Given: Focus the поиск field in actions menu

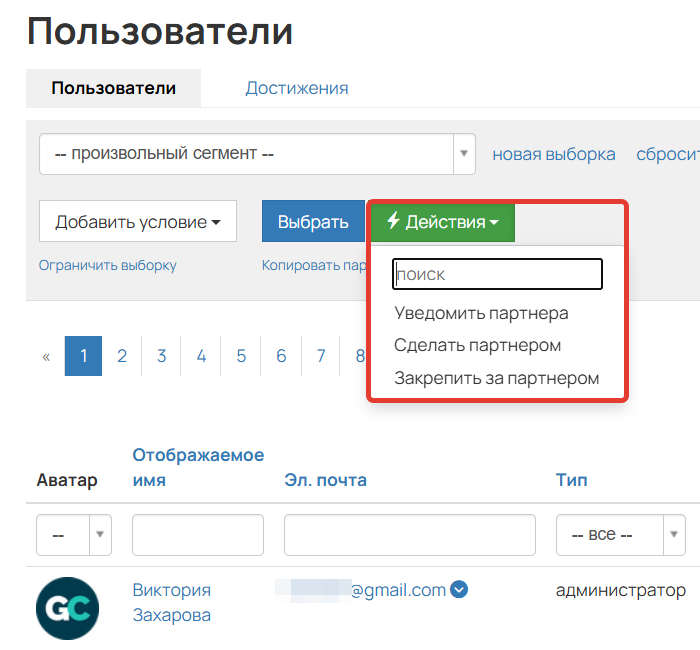Looking at the screenshot, I should (x=497, y=274).
